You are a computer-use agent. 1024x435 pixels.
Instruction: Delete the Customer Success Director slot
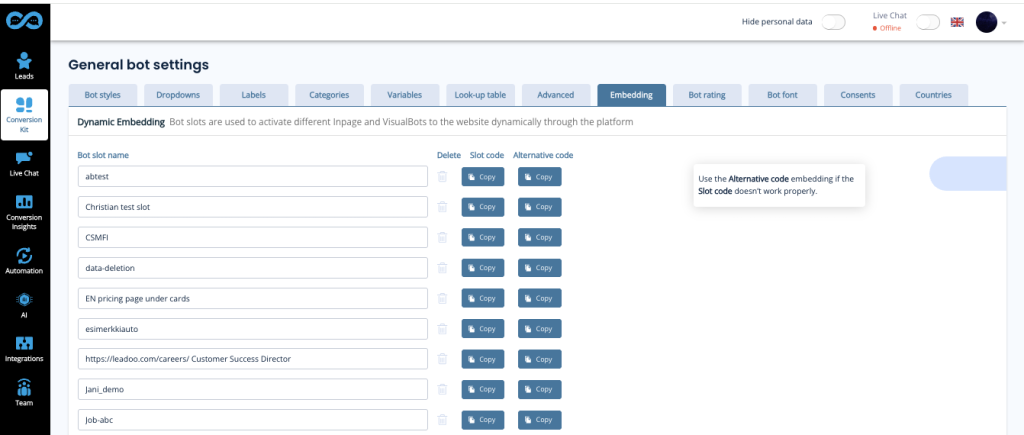tap(442, 359)
